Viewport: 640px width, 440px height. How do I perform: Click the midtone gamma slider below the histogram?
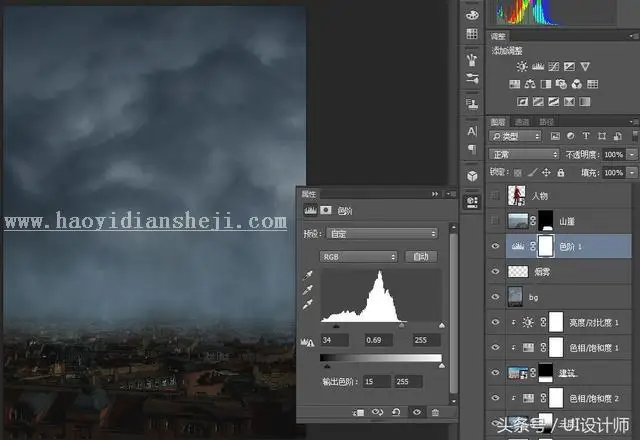pos(402,325)
